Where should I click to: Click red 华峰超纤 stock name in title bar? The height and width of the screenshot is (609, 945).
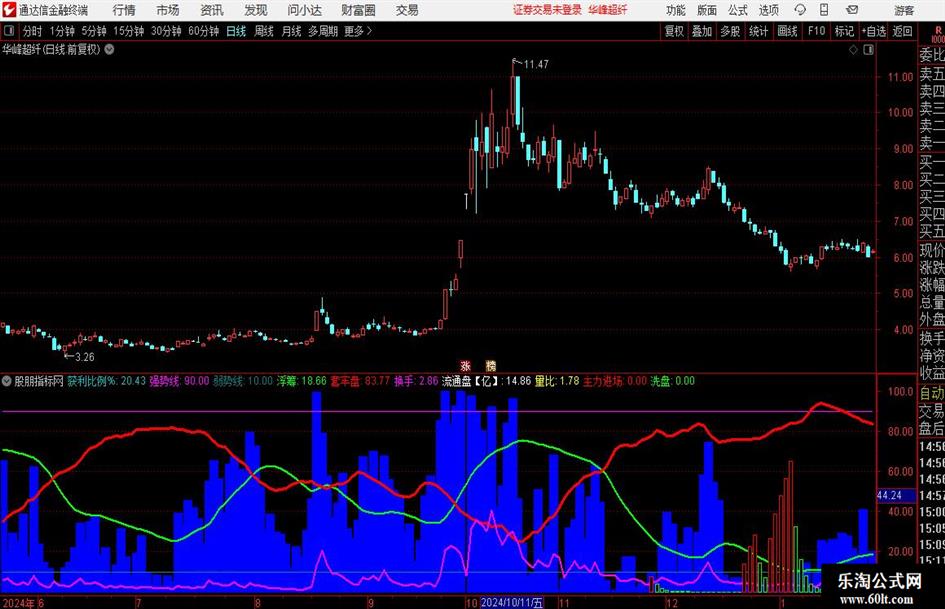point(608,10)
